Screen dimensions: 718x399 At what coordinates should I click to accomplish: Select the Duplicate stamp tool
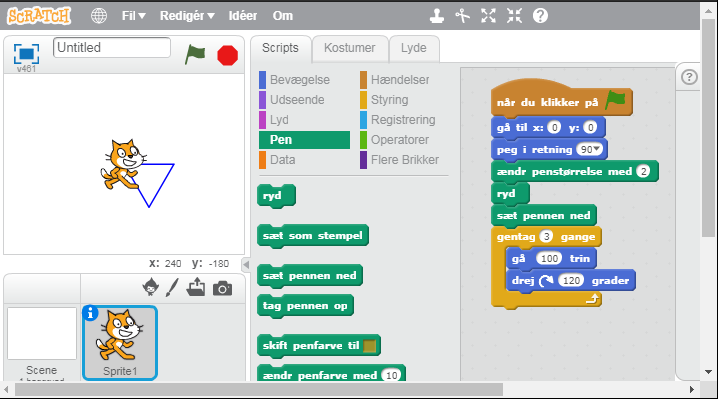tap(437, 16)
